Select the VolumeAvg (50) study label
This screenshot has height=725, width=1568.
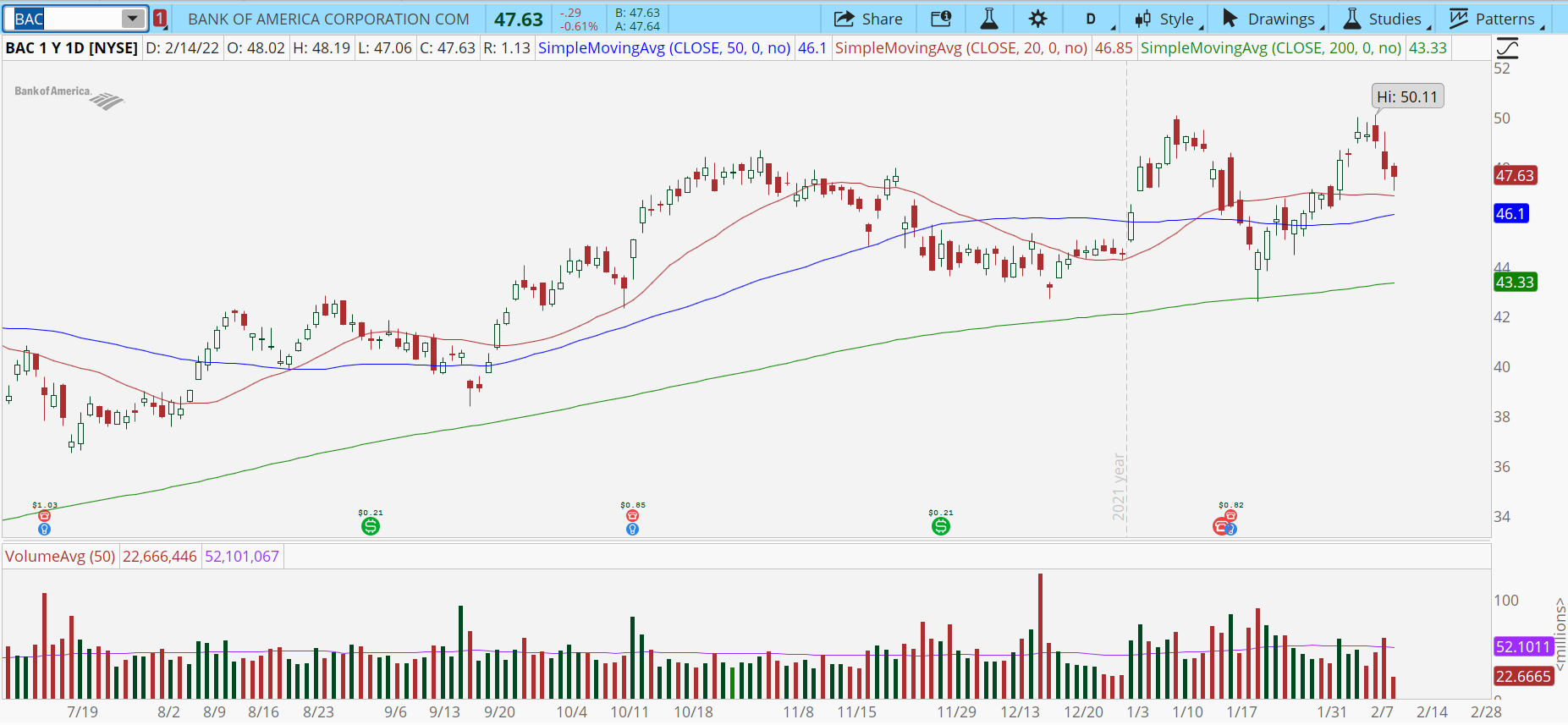[x=60, y=557]
